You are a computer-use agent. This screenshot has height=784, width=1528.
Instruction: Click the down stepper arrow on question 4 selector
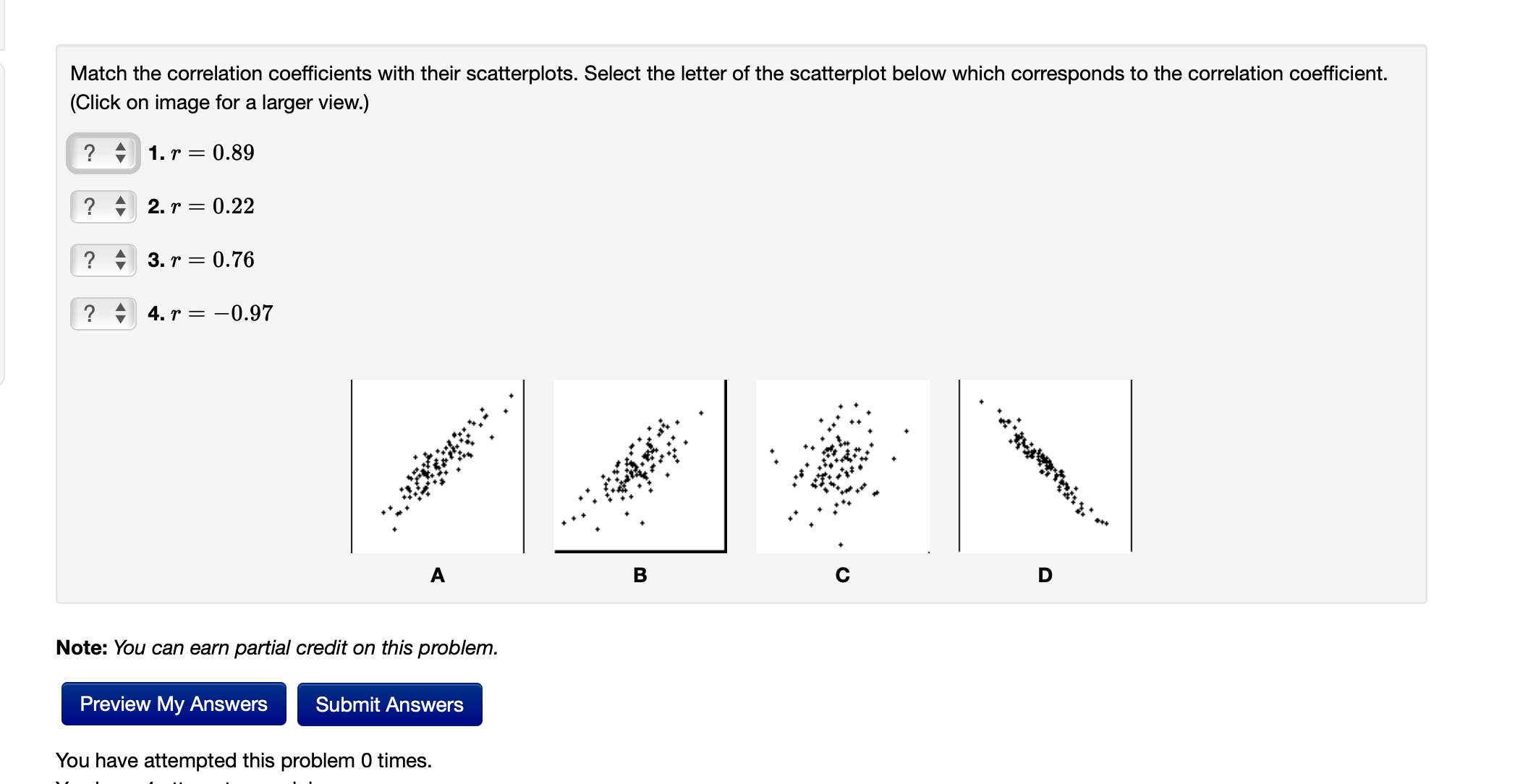click(121, 318)
